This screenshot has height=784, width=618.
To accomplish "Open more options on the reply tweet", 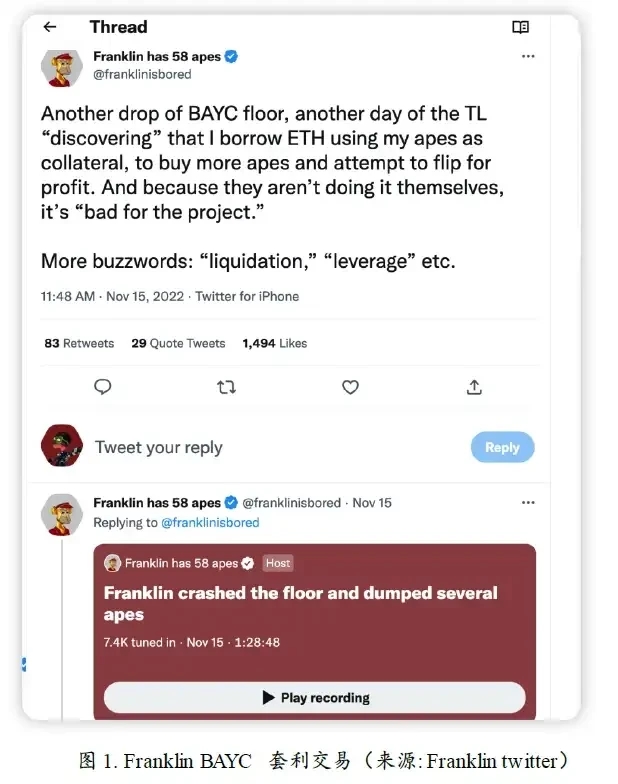I will [x=529, y=503].
